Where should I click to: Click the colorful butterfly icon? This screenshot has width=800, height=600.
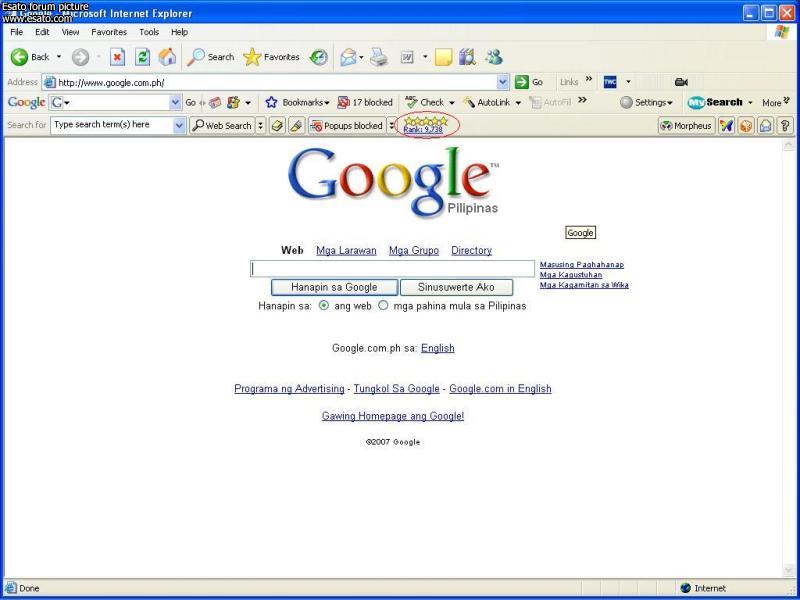pyautogui.click(x=727, y=126)
